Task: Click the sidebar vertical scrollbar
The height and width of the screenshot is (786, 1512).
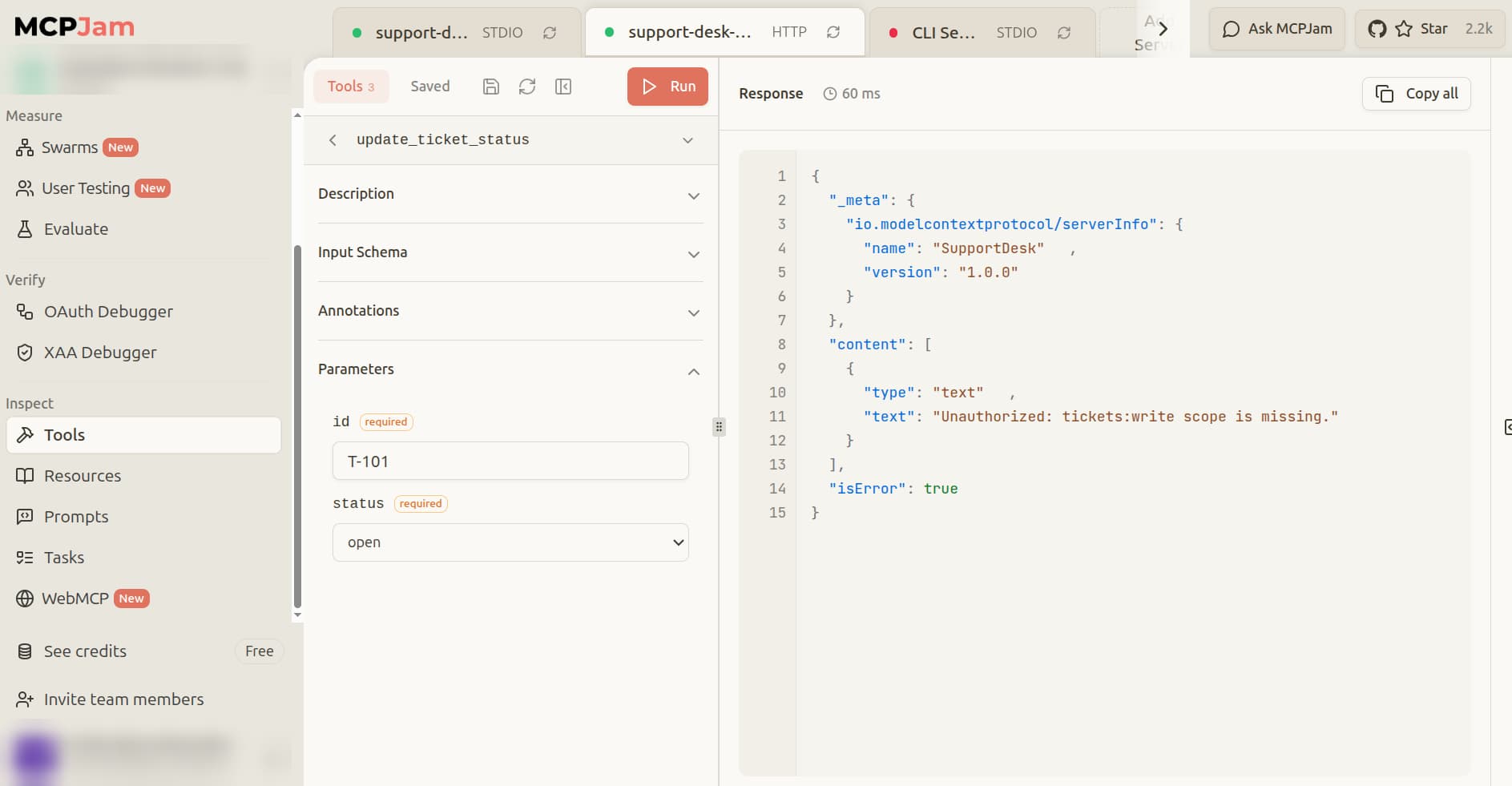Action: pyautogui.click(x=297, y=426)
